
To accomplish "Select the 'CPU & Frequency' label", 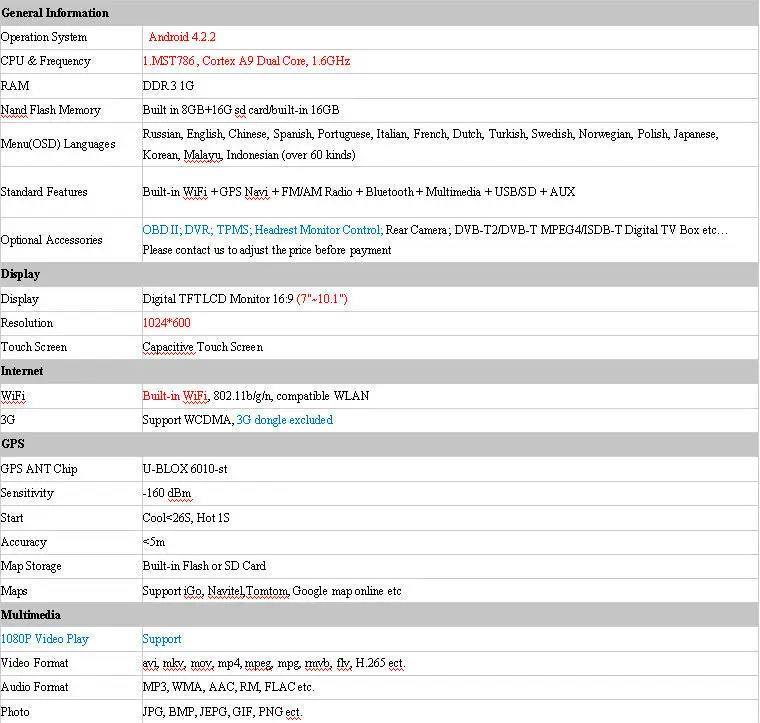I will (46, 62).
